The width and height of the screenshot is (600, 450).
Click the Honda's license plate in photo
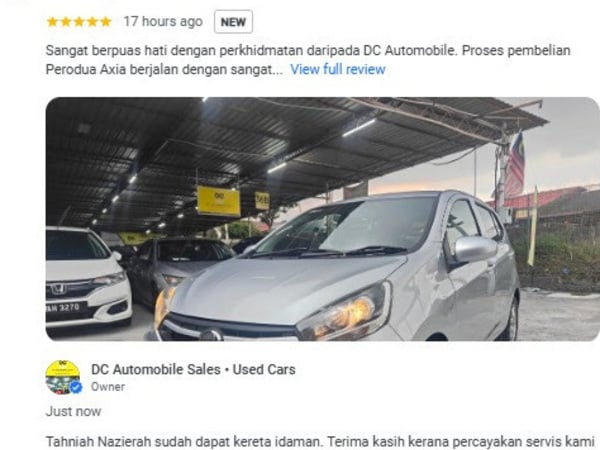[x=64, y=308]
